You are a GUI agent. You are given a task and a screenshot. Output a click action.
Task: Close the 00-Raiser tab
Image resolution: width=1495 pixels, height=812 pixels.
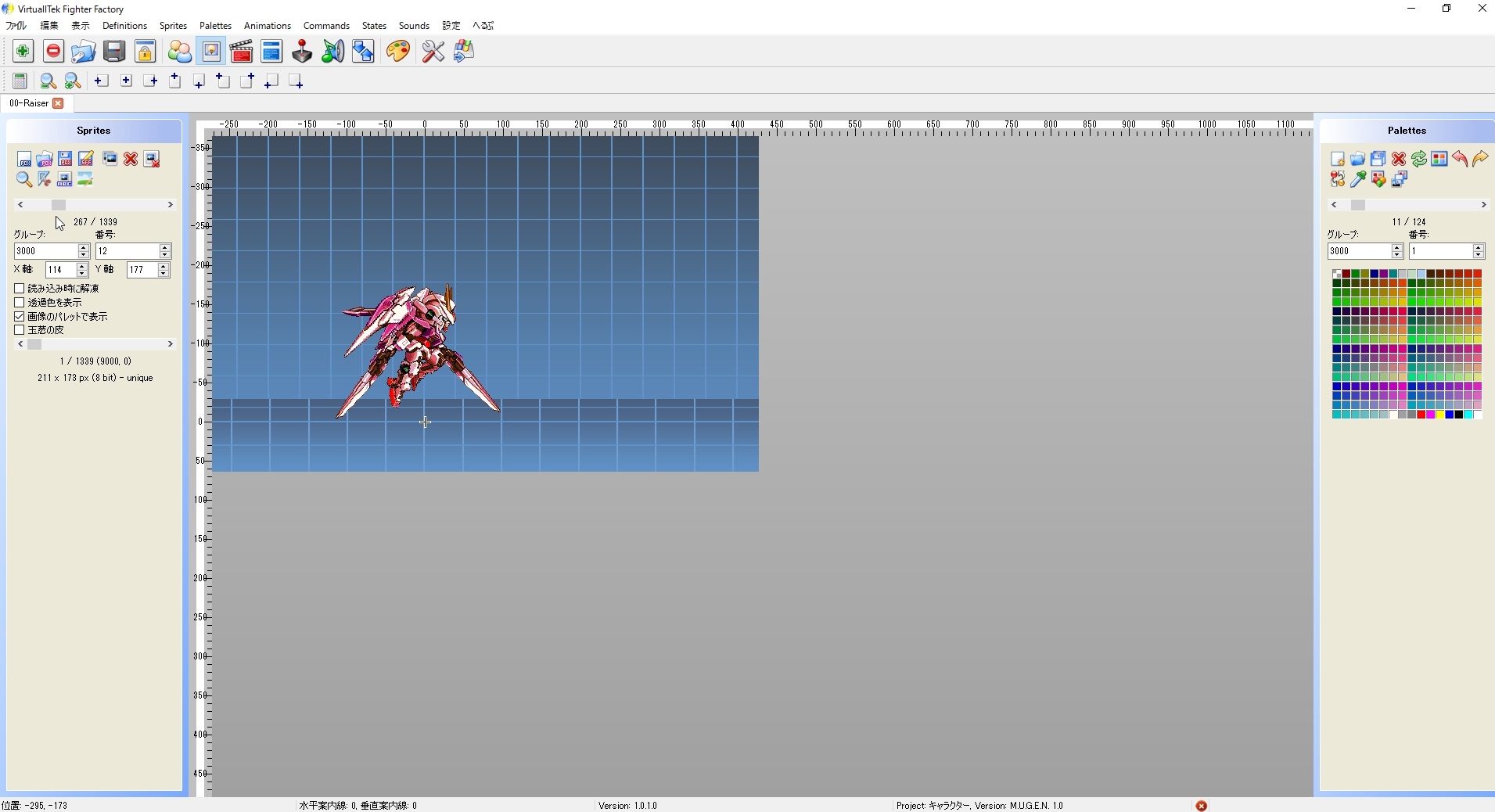[x=59, y=103]
